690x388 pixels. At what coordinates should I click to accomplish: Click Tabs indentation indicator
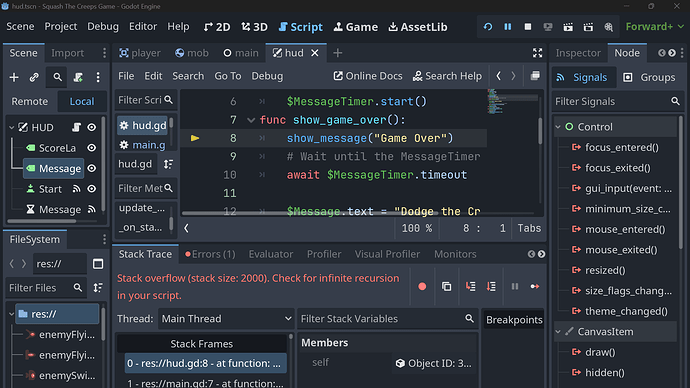coord(529,228)
